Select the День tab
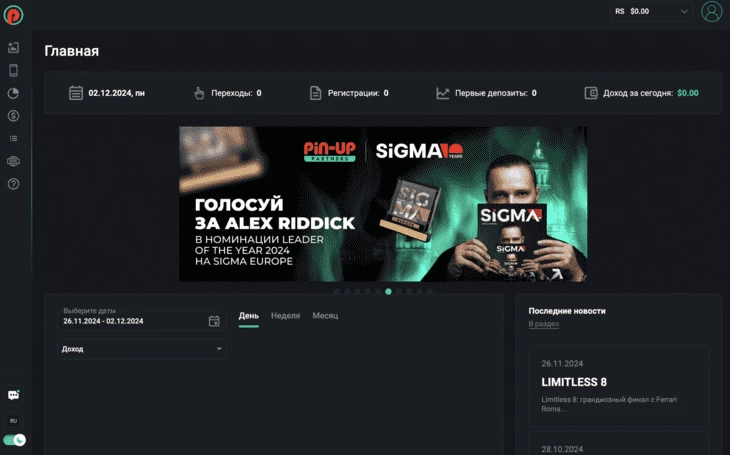Viewport: 730px width, 455px height. (x=249, y=316)
